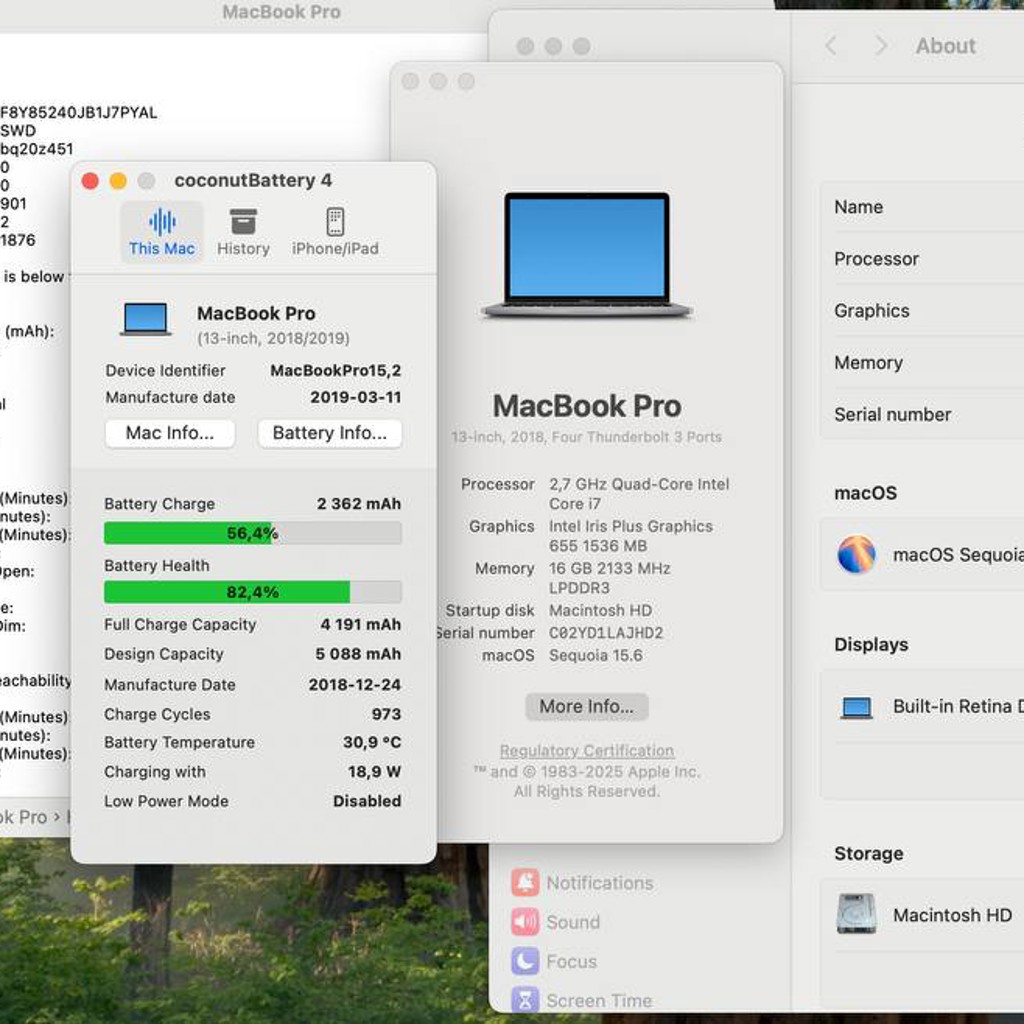
Task: Click the large MacBook Pro image in About window
Action: pos(586,255)
